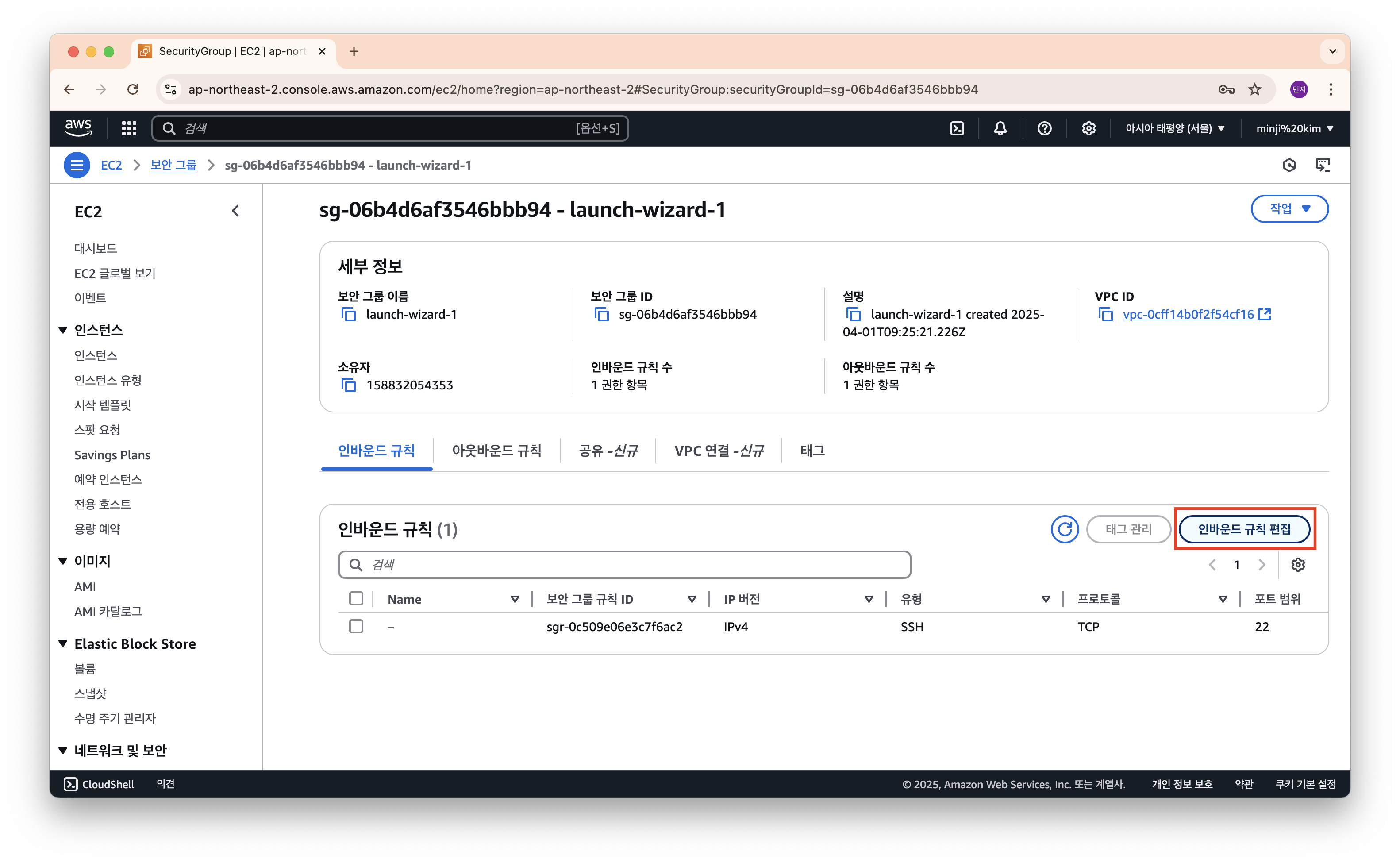Select the SecurityGroup EC2 browser tab
This screenshot has width=1400, height=863.
233,51
